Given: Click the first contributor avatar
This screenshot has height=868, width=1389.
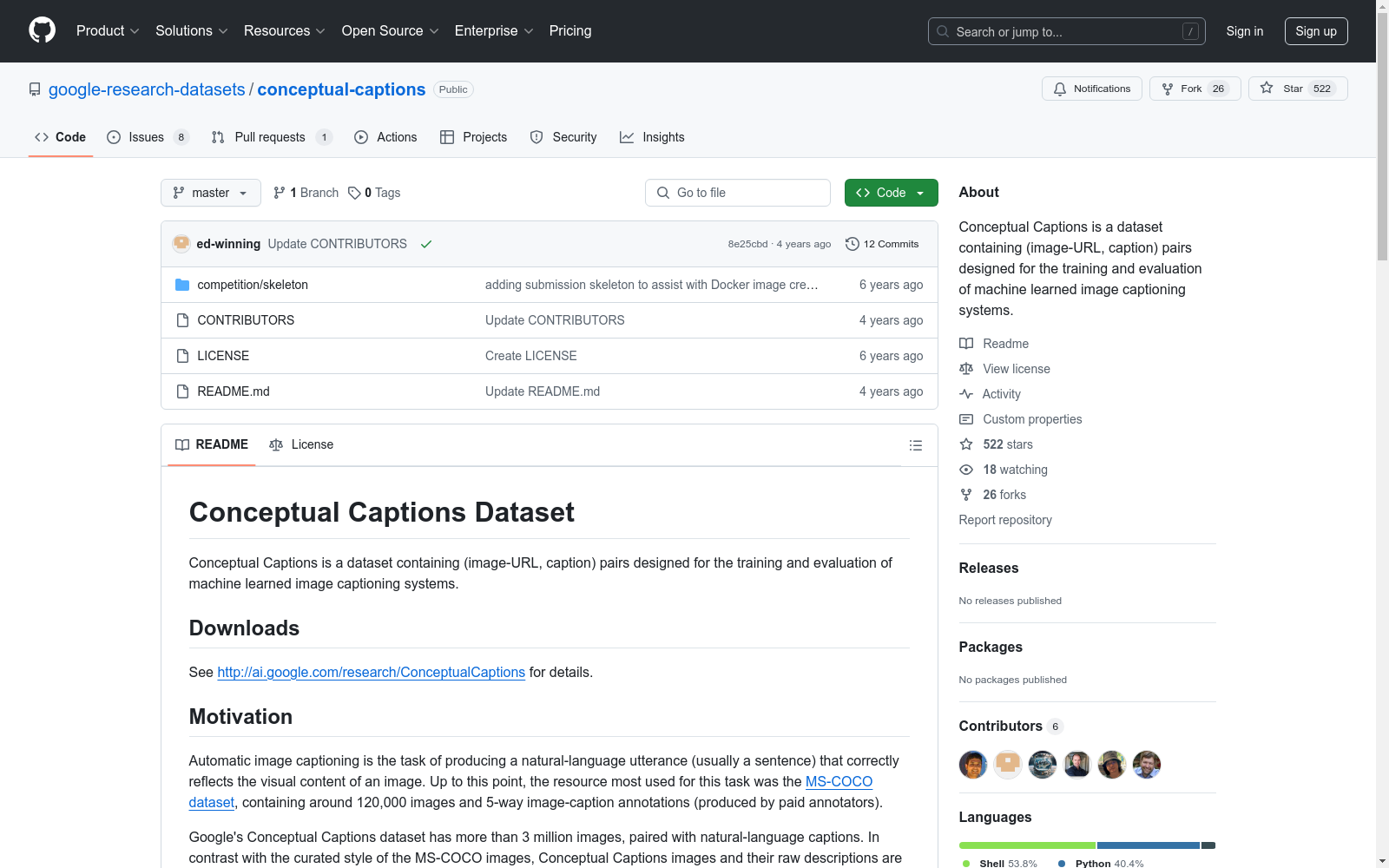Looking at the screenshot, I should [x=973, y=765].
